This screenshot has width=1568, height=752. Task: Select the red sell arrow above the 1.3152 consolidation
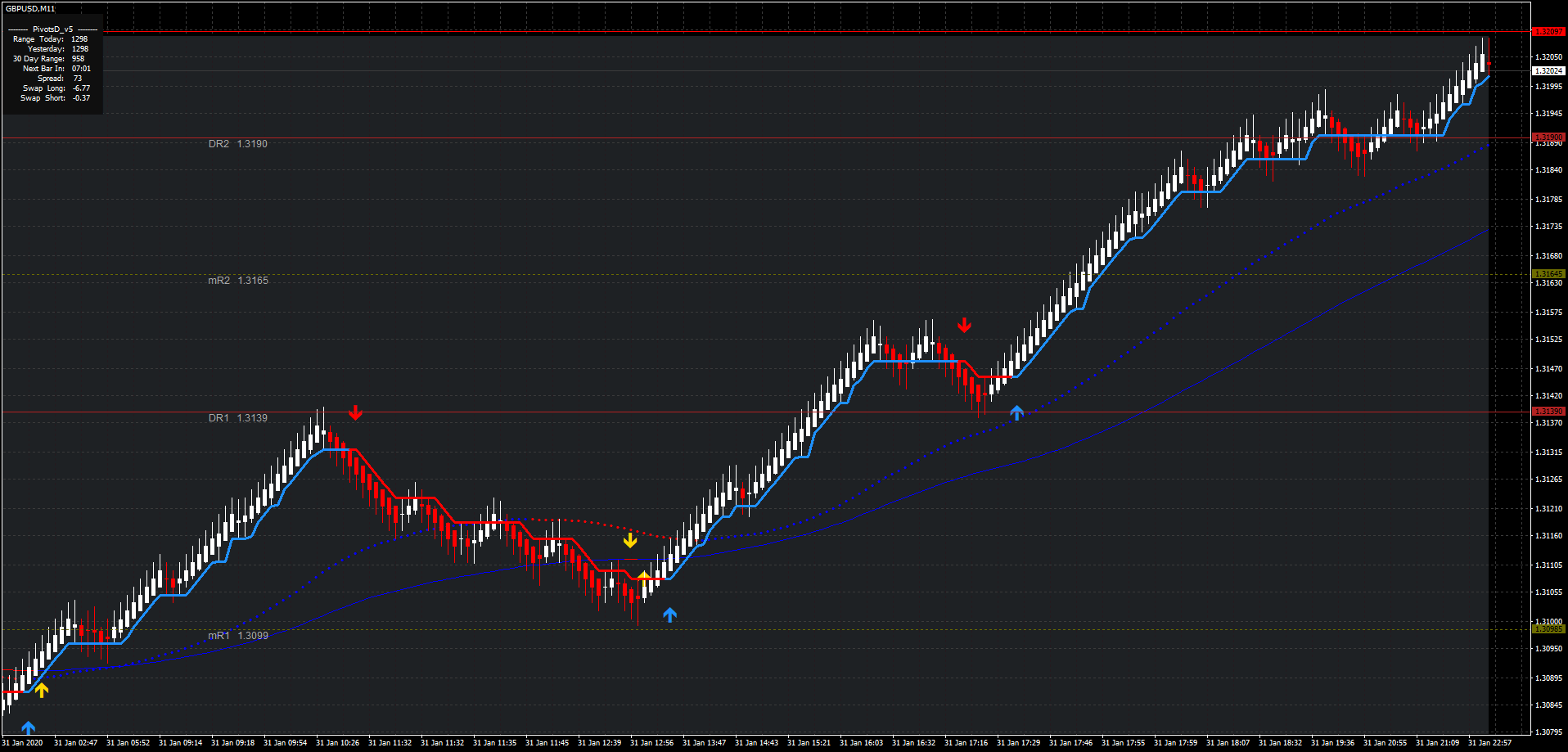[x=965, y=326]
